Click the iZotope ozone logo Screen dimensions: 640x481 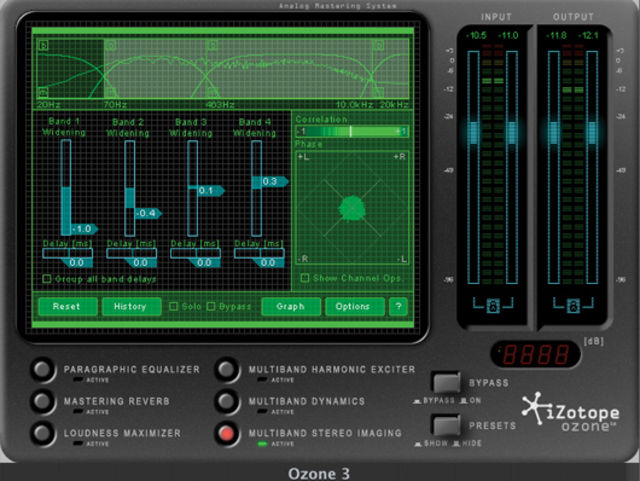click(x=570, y=412)
